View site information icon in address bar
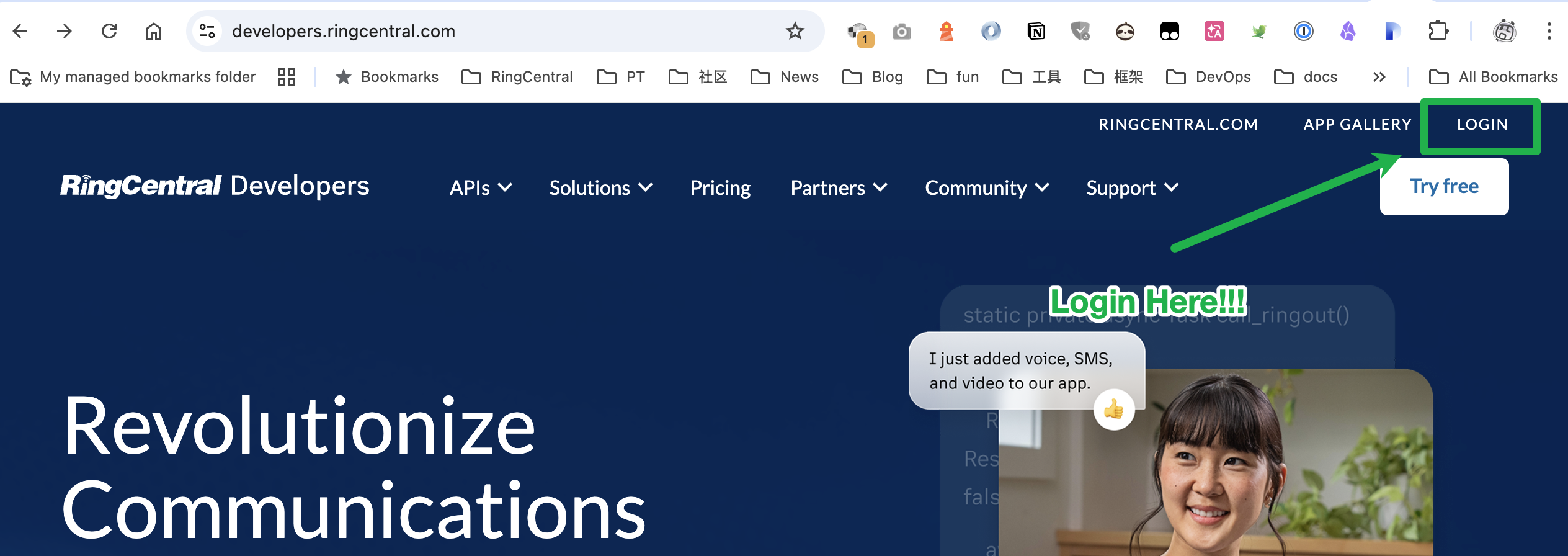This screenshot has height=556, width=1568. (x=207, y=31)
